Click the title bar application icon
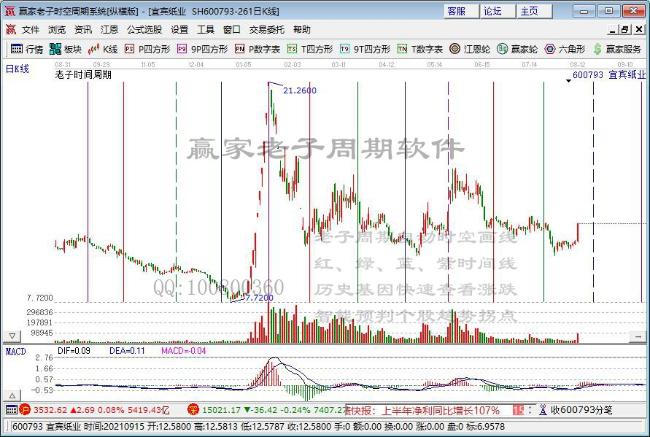The width and height of the screenshot is (650, 437). 9,11
